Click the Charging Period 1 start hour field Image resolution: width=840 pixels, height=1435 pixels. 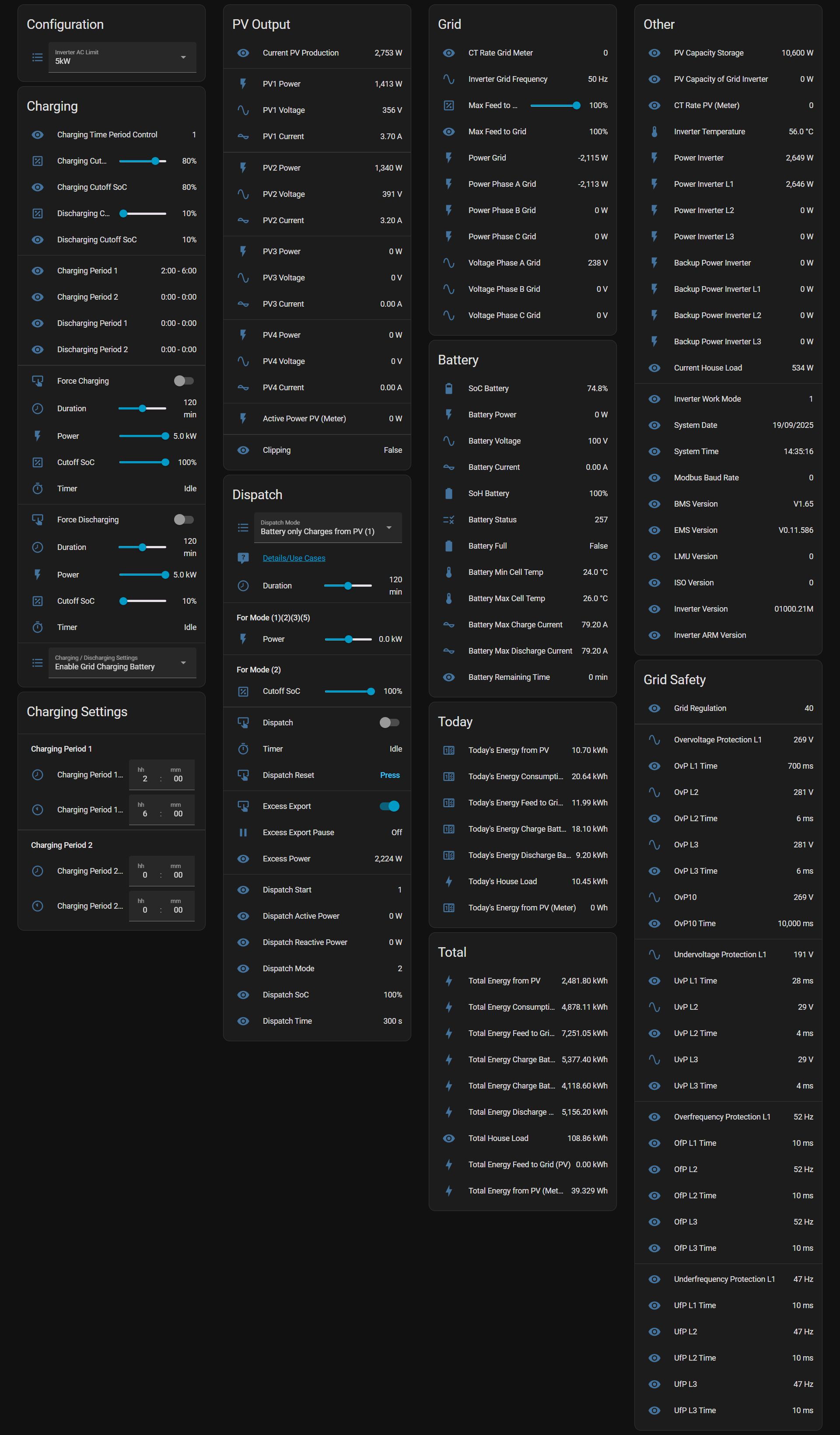(x=145, y=778)
